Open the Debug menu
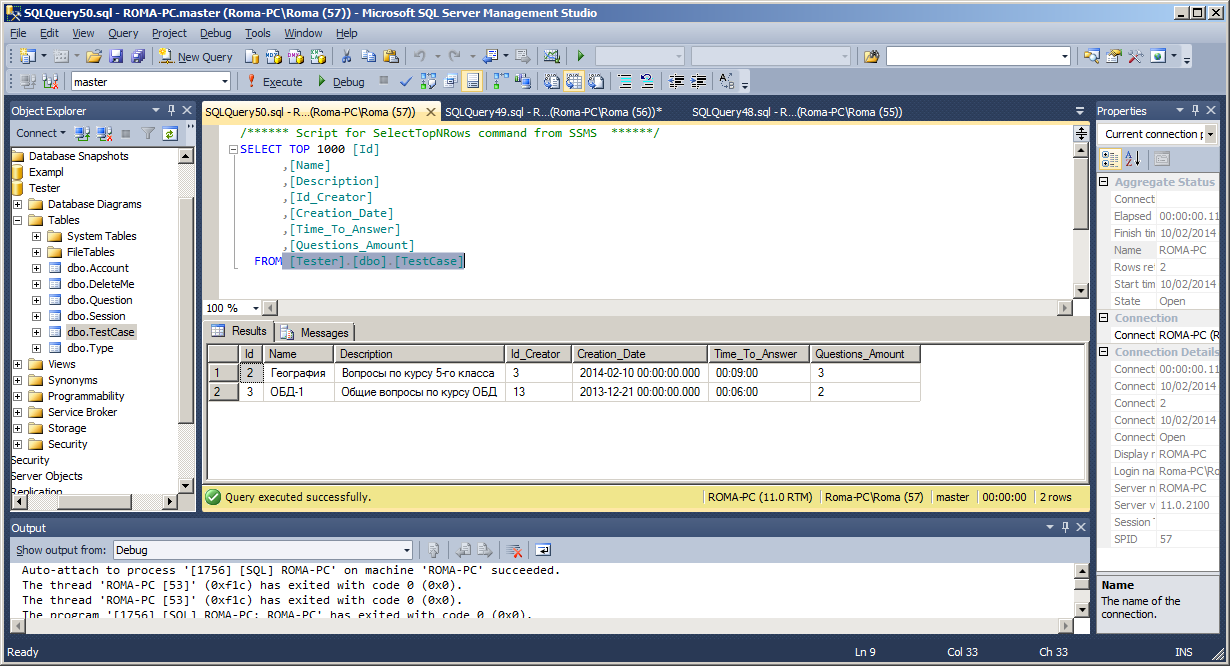 [216, 33]
